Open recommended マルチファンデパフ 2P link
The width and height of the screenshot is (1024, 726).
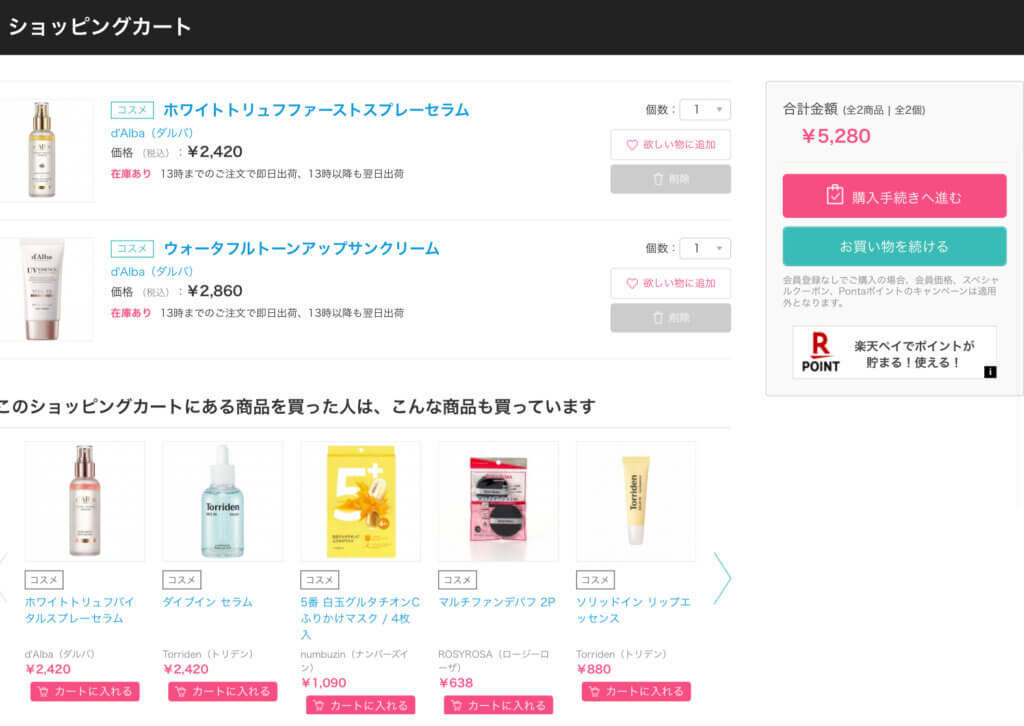click(x=496, y=602)
